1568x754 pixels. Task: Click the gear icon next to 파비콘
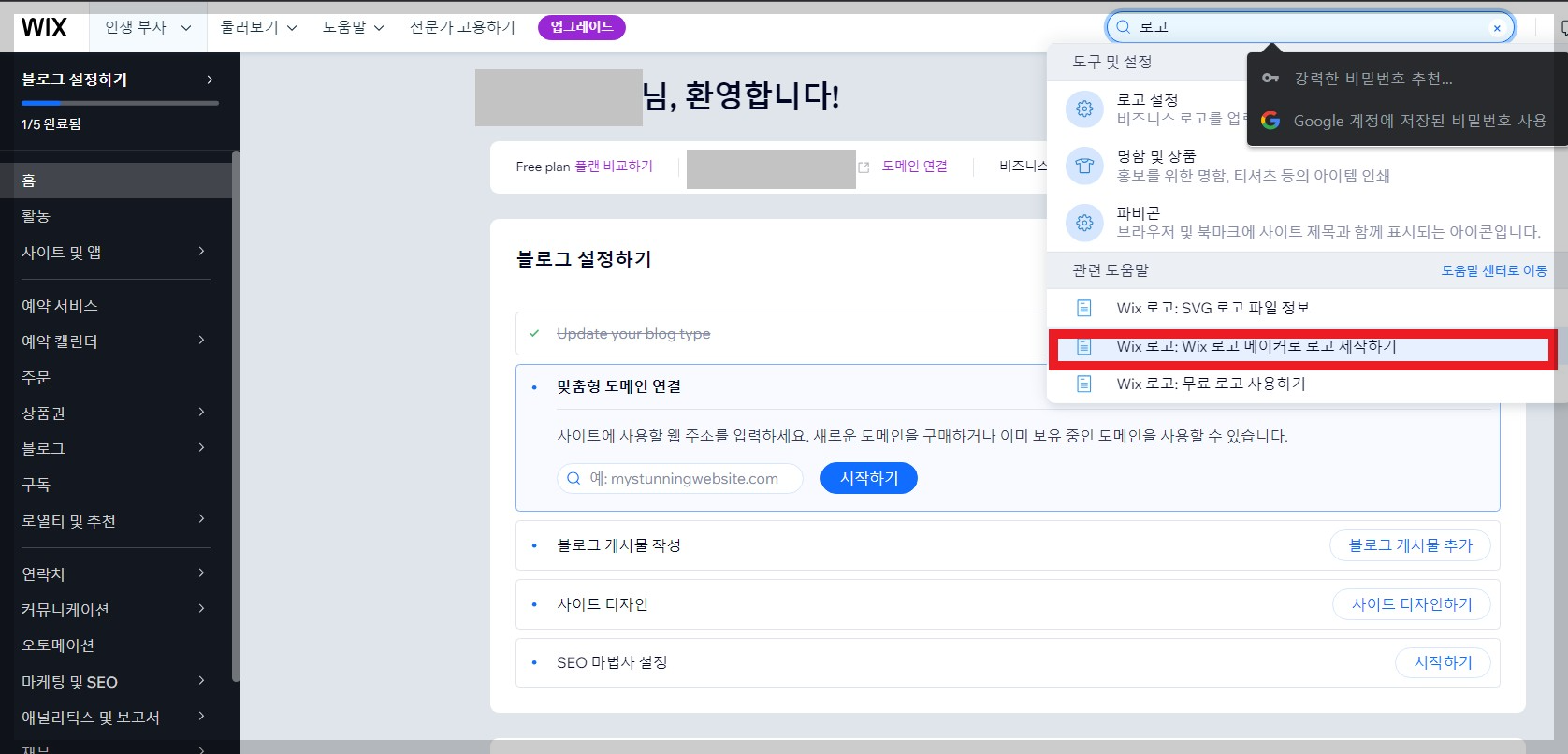coord(1084,223)
